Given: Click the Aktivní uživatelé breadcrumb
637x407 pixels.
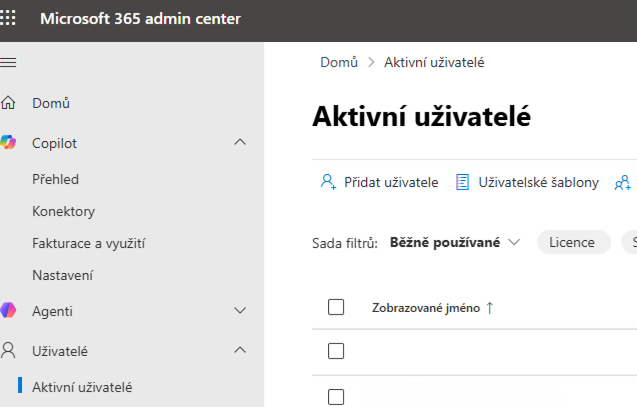Looking at the screenshot, I should click(x=434, y=63).
